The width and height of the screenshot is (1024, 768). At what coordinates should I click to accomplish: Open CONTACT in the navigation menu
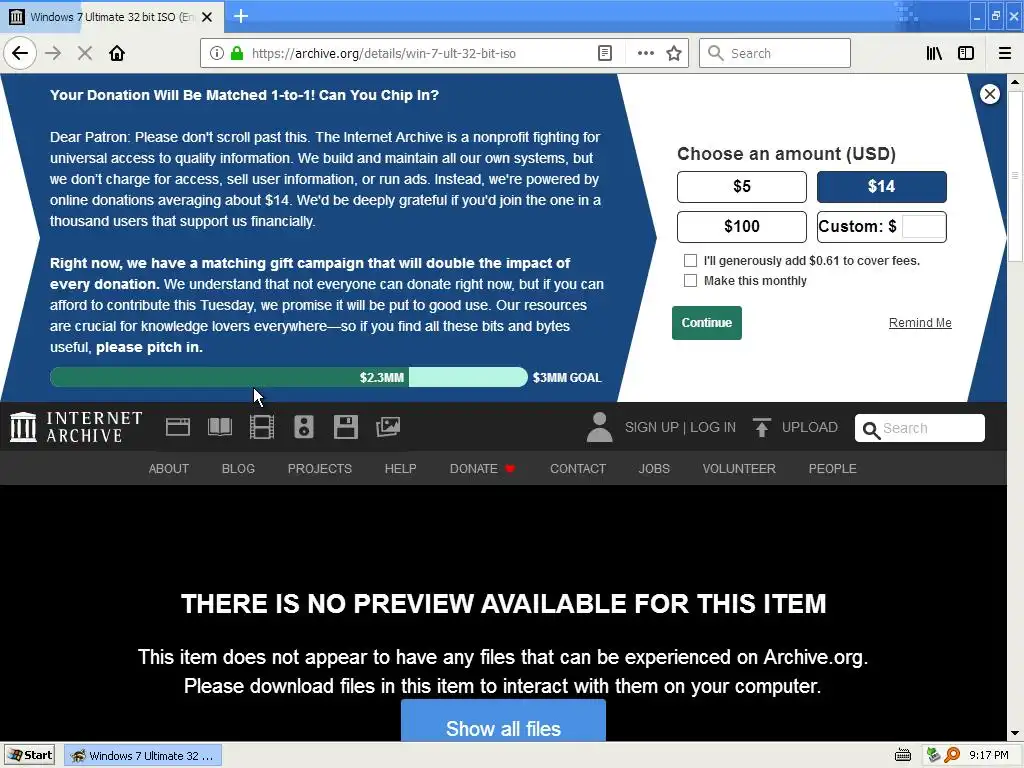[578, 469]
